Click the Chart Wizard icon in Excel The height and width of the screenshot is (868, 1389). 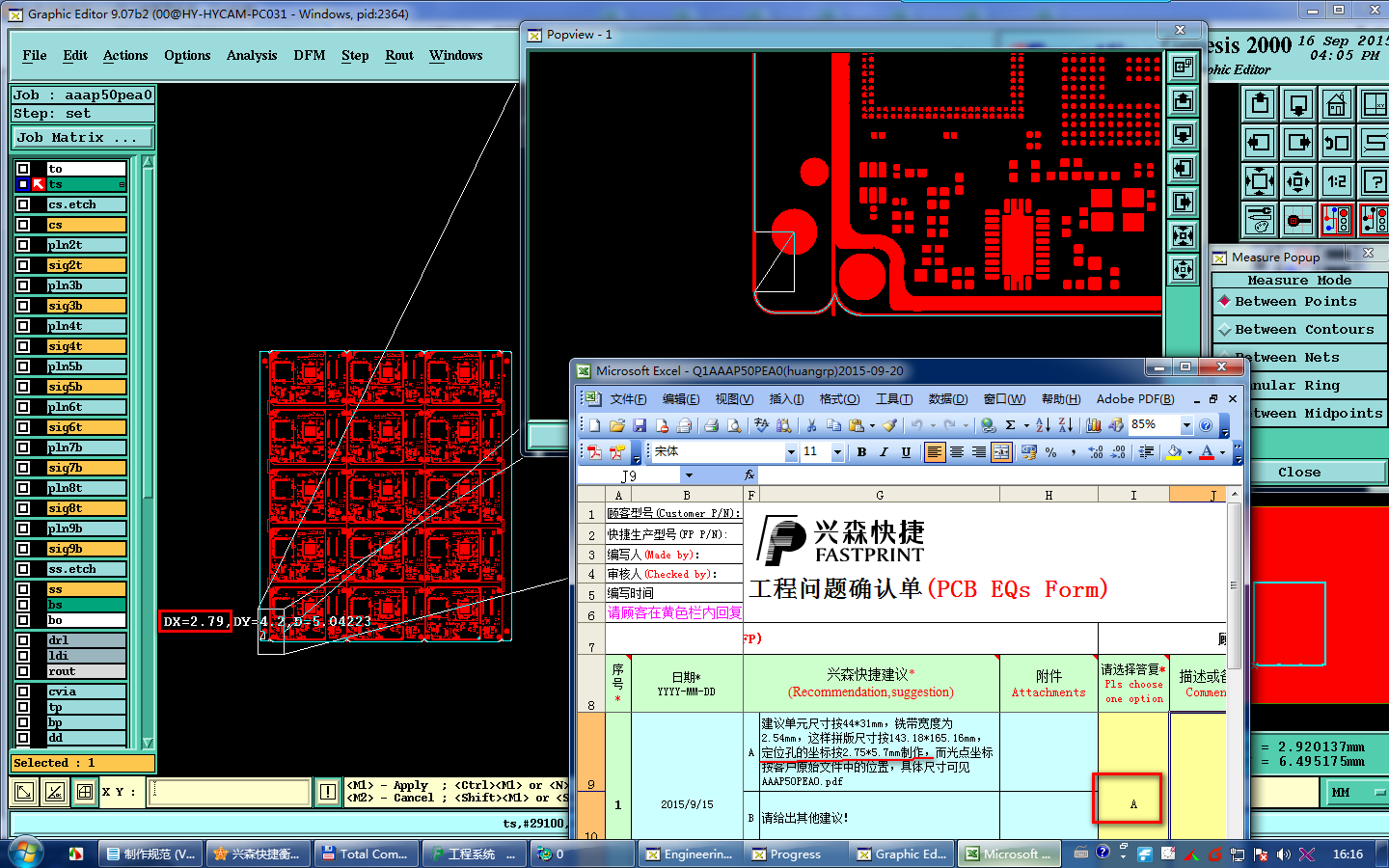(1093, 424)
